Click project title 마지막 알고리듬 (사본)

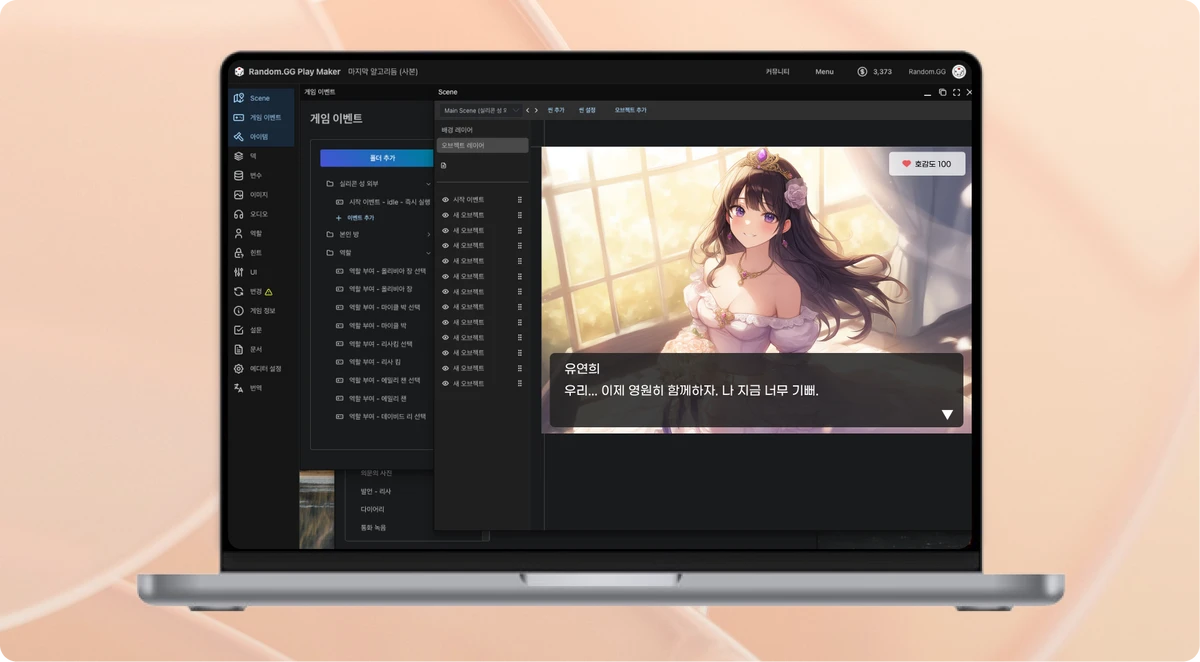(x=383, y=72)
